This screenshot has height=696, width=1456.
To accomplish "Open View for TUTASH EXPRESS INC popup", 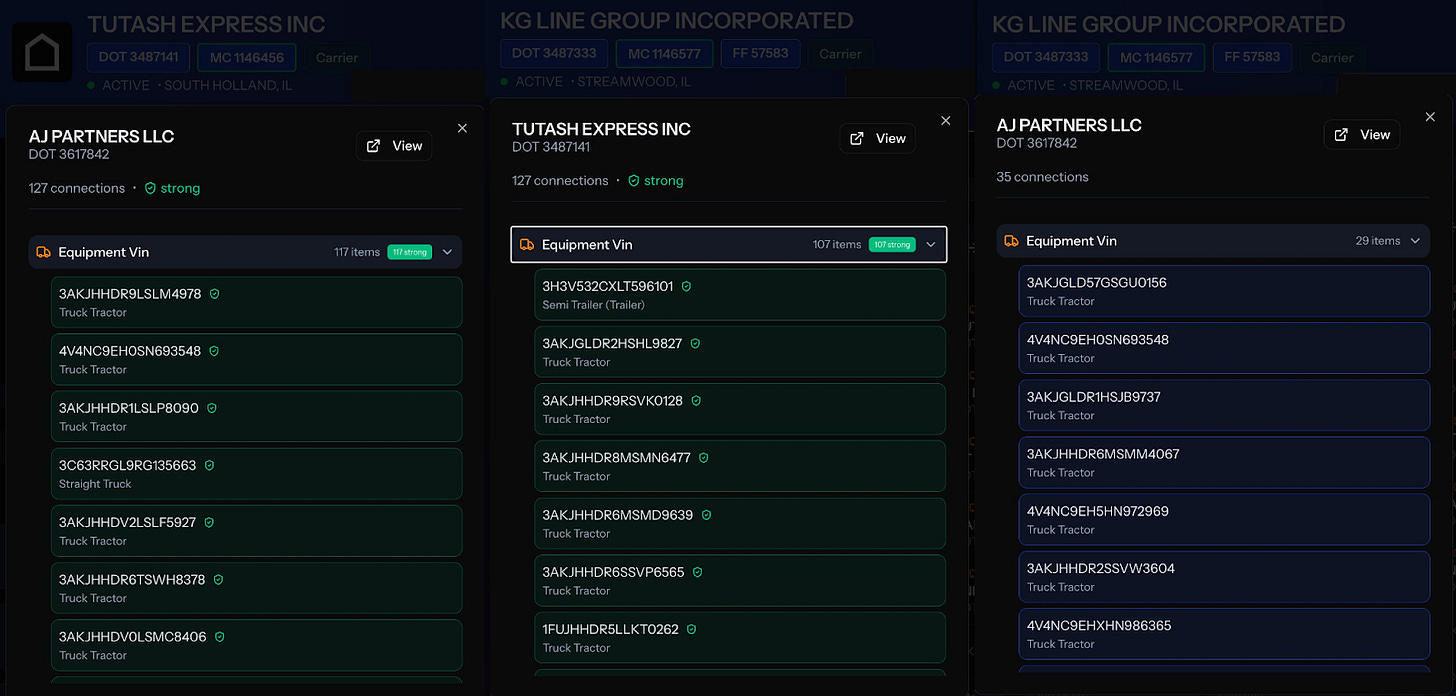I will tap(878, 138).
